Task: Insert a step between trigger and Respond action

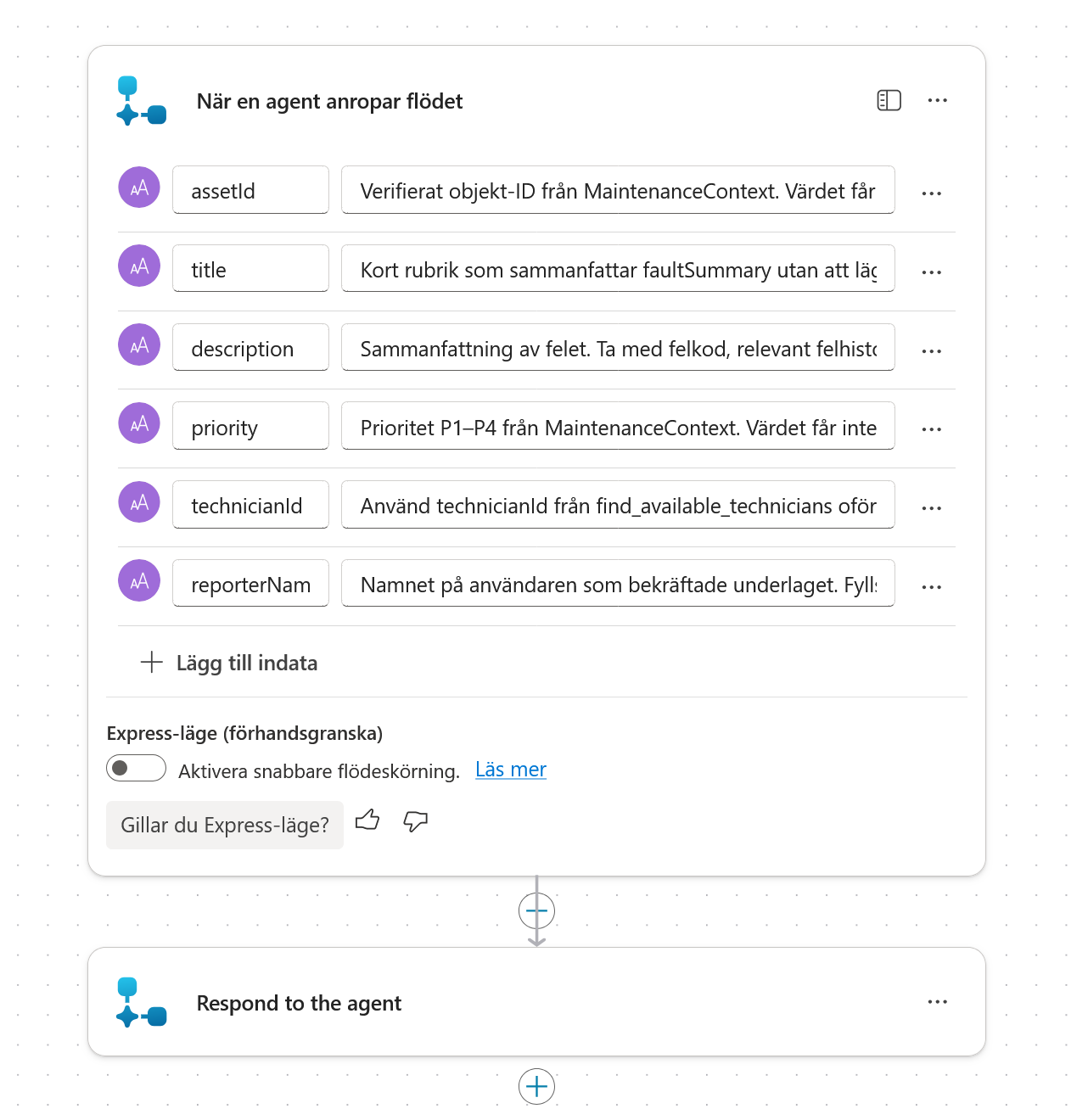Action: [536, 910]
